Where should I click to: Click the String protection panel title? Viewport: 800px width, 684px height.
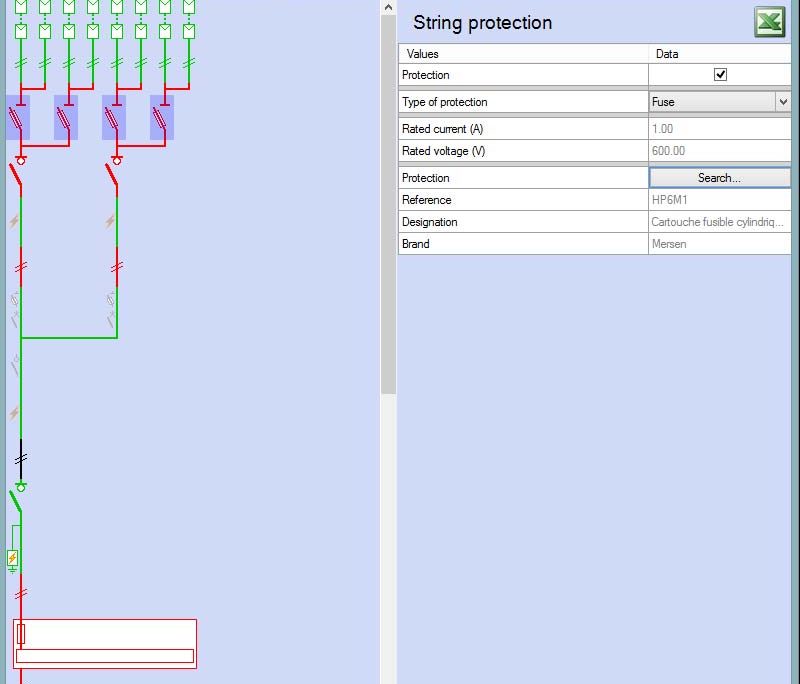[x=482, y=23]
